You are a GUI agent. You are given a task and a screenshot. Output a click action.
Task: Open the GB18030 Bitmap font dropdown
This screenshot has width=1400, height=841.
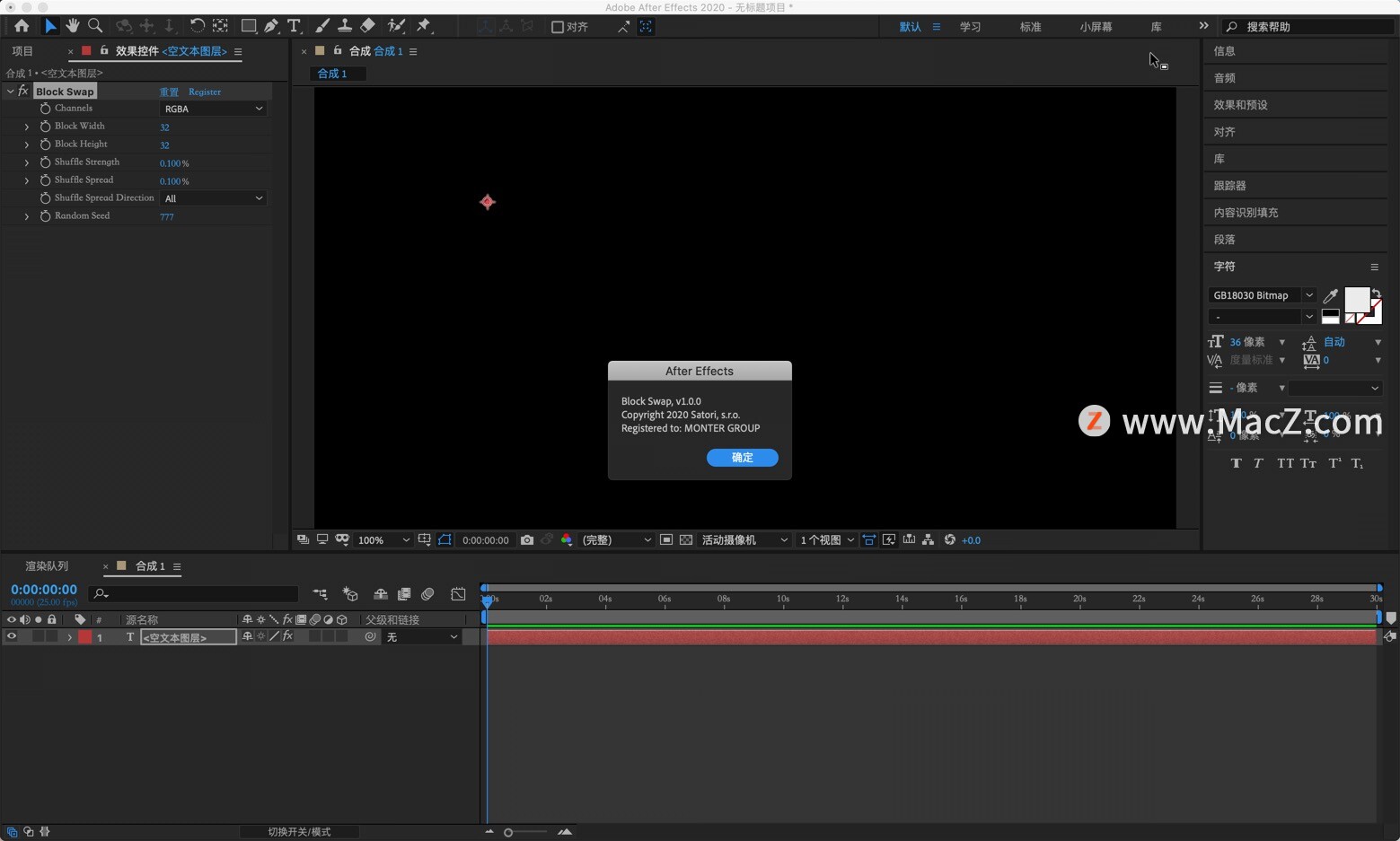(1262, 295)
